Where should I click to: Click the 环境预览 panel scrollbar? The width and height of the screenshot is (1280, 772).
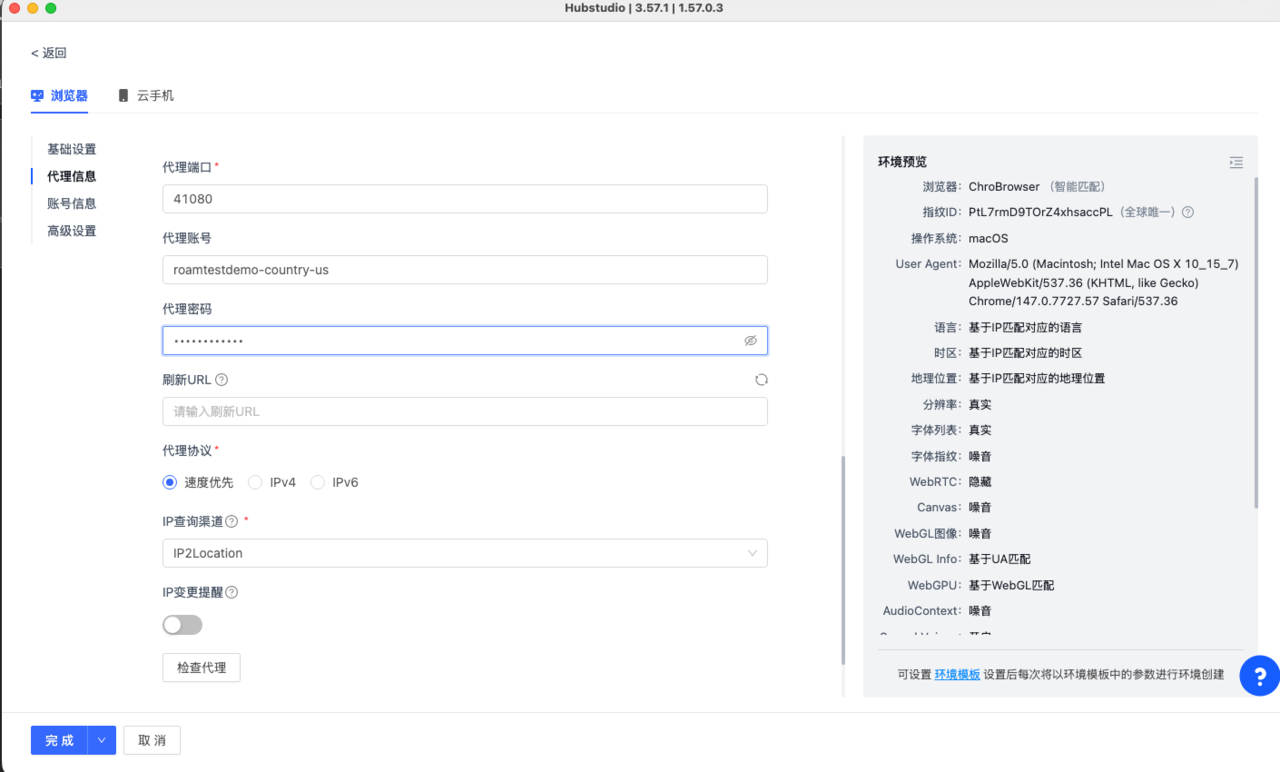pos(1257,343)
